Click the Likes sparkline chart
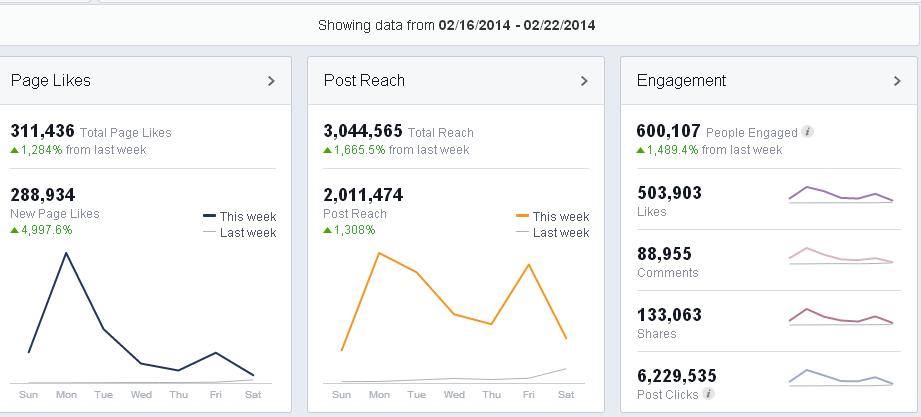 (840, 194)
